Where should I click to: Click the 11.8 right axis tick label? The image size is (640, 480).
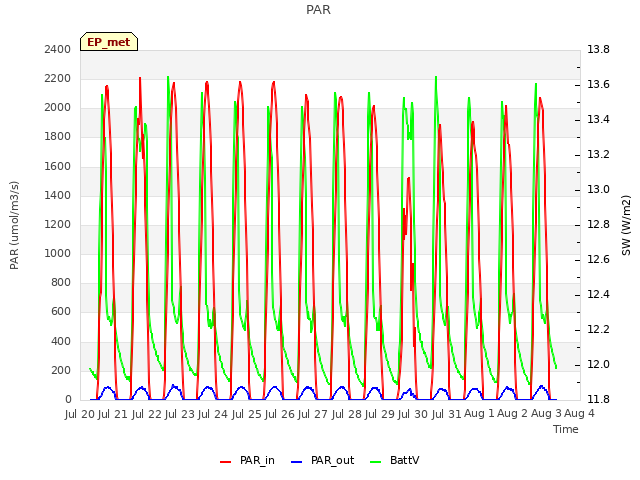(598, 400)
